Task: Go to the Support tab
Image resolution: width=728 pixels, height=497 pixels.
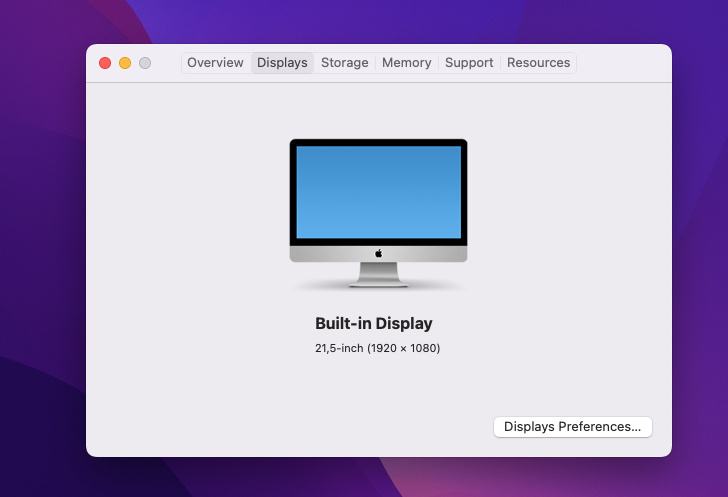Action: tap(469, 63)
